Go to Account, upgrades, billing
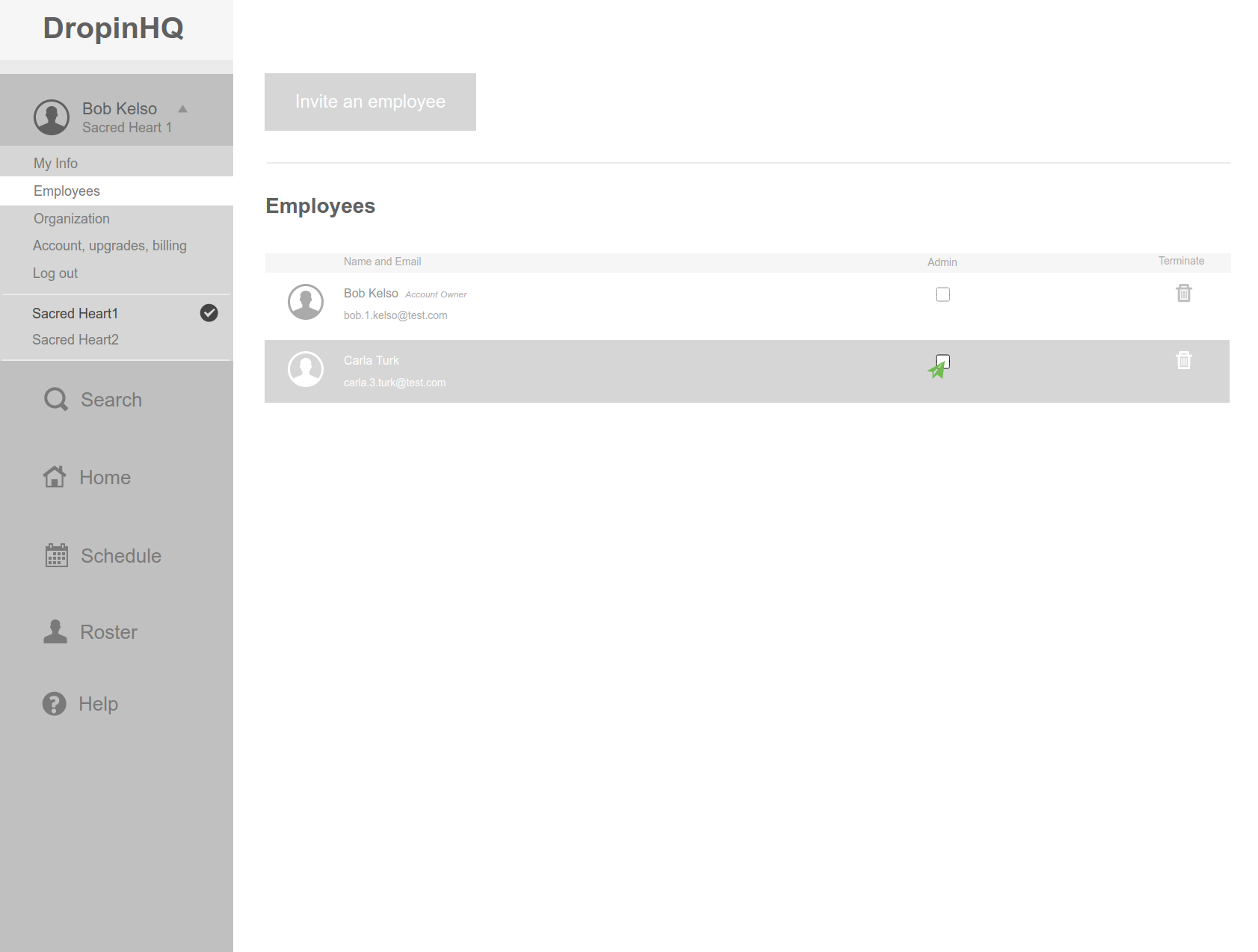 (110, 246)
